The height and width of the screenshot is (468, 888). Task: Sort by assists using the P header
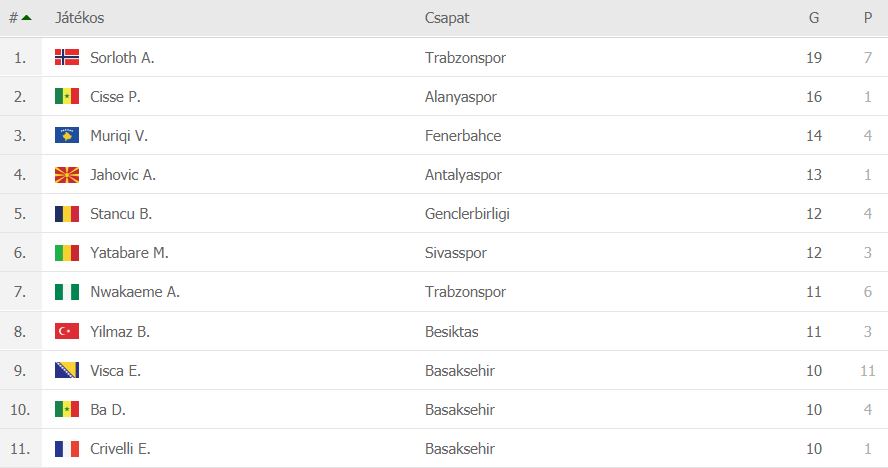[x=868, y=18]
